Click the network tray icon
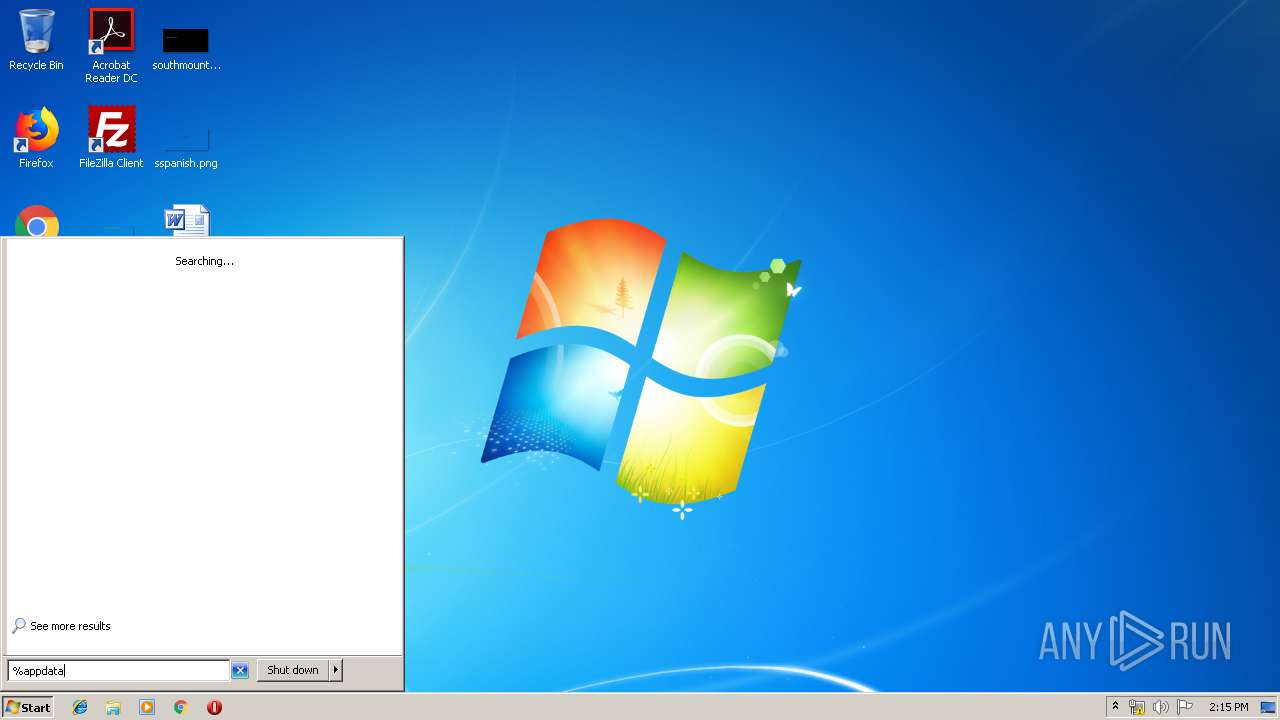1280x720 pixels. [x=1137, y=707]
